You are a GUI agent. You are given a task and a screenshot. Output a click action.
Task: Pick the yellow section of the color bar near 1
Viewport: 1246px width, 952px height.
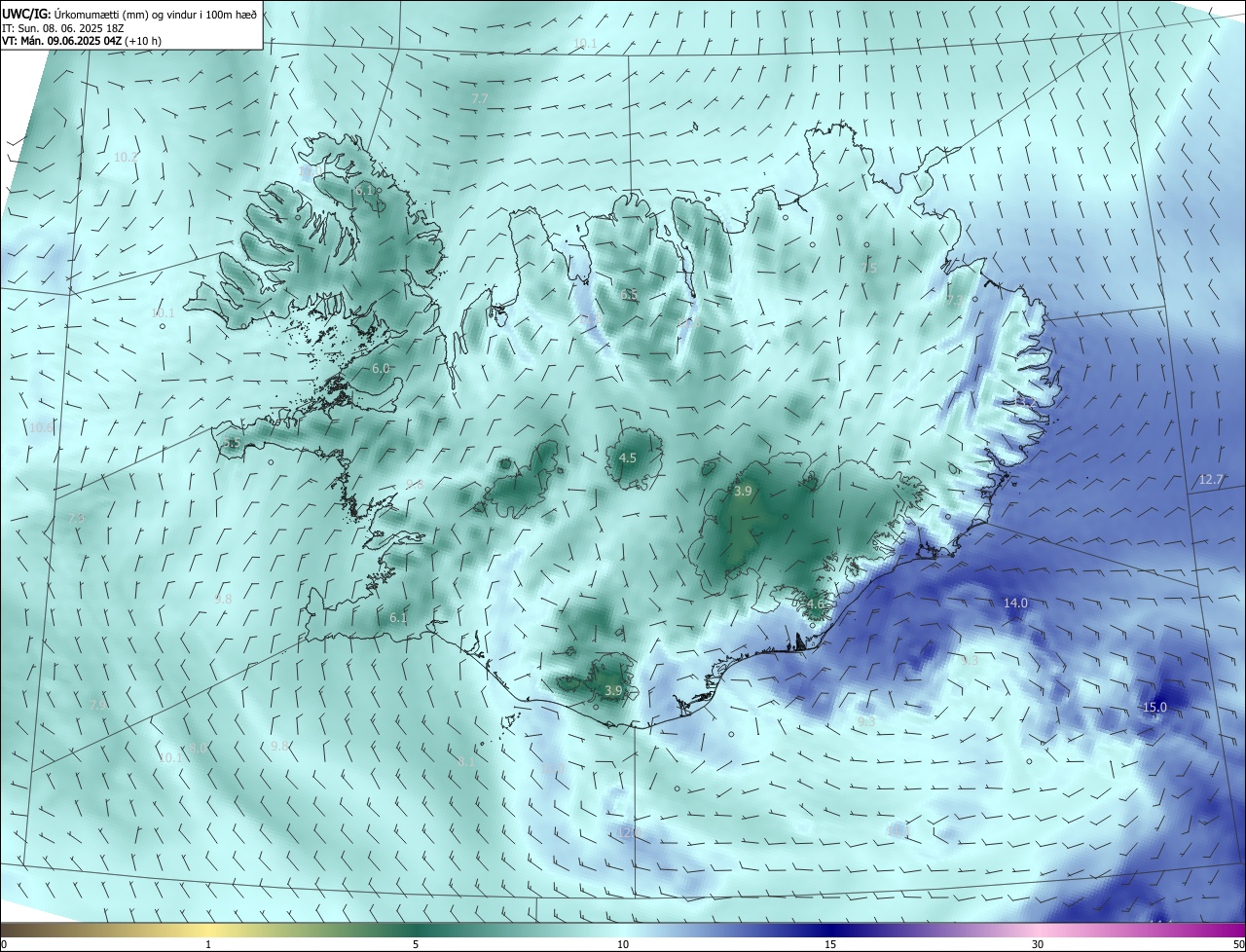208,930
